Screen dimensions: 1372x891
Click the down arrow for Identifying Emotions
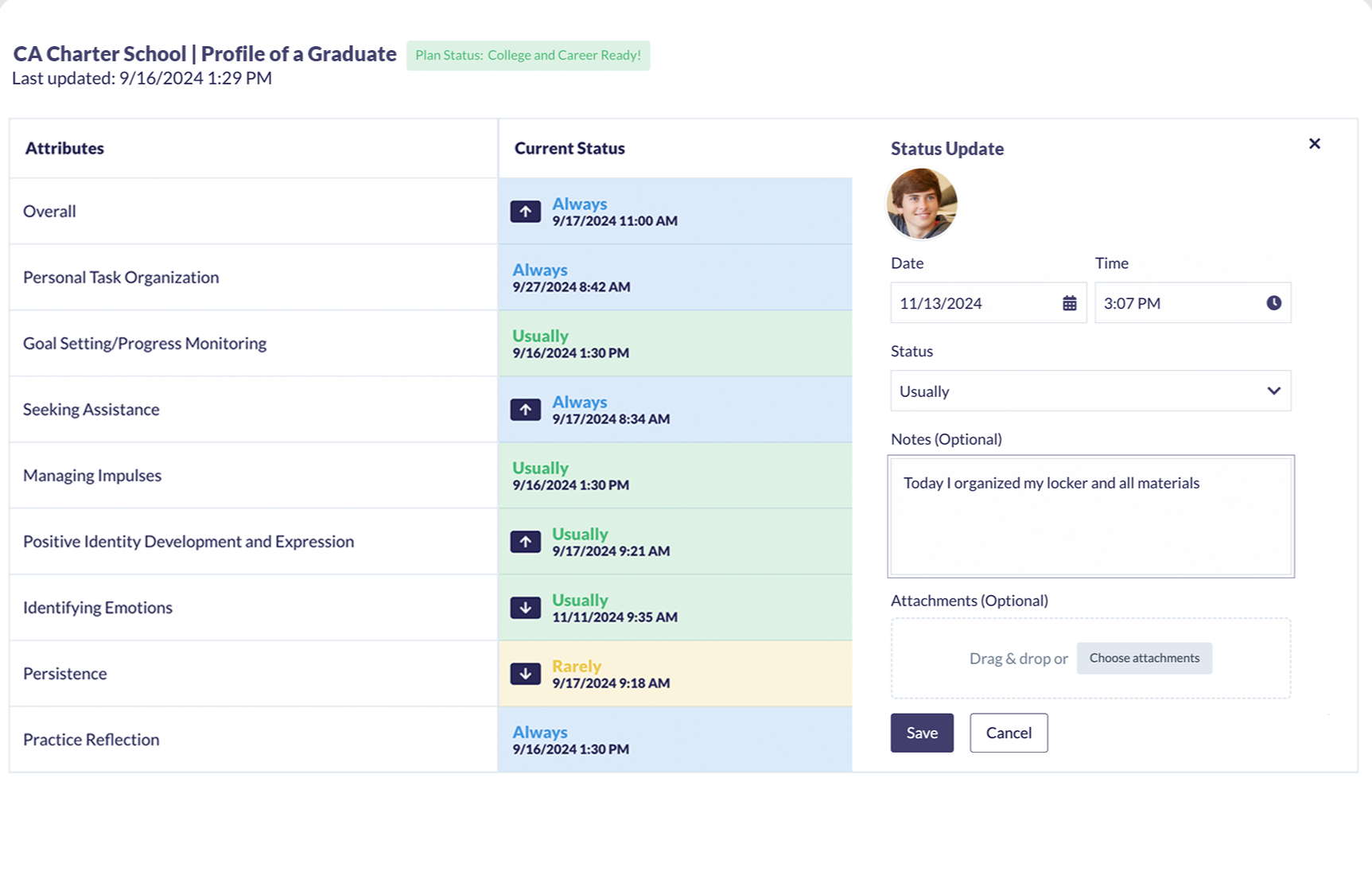pos(525,608)
